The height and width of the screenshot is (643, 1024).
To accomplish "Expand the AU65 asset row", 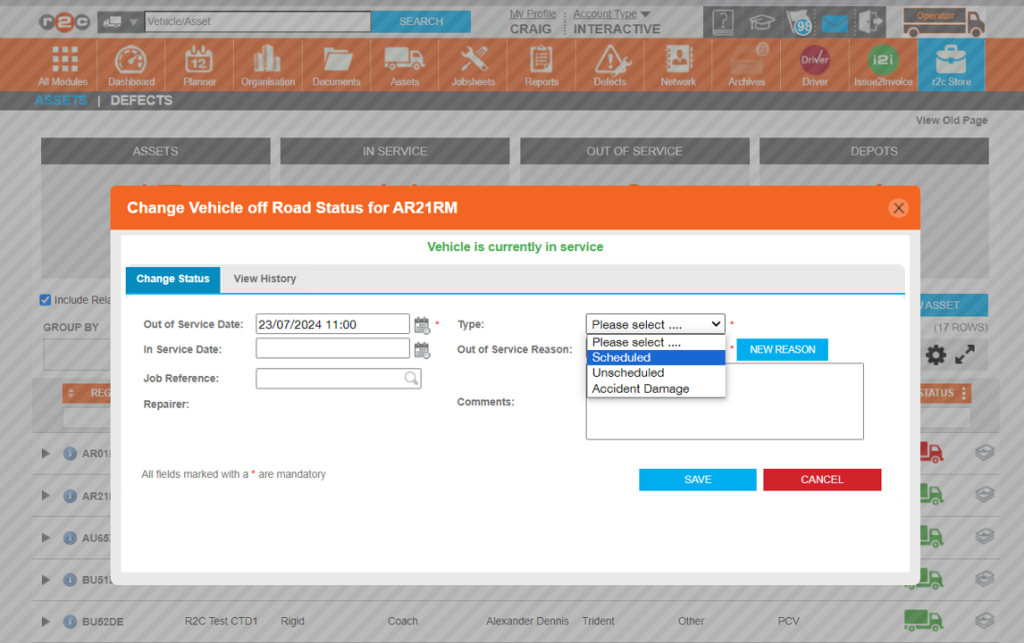I will 45,538.
